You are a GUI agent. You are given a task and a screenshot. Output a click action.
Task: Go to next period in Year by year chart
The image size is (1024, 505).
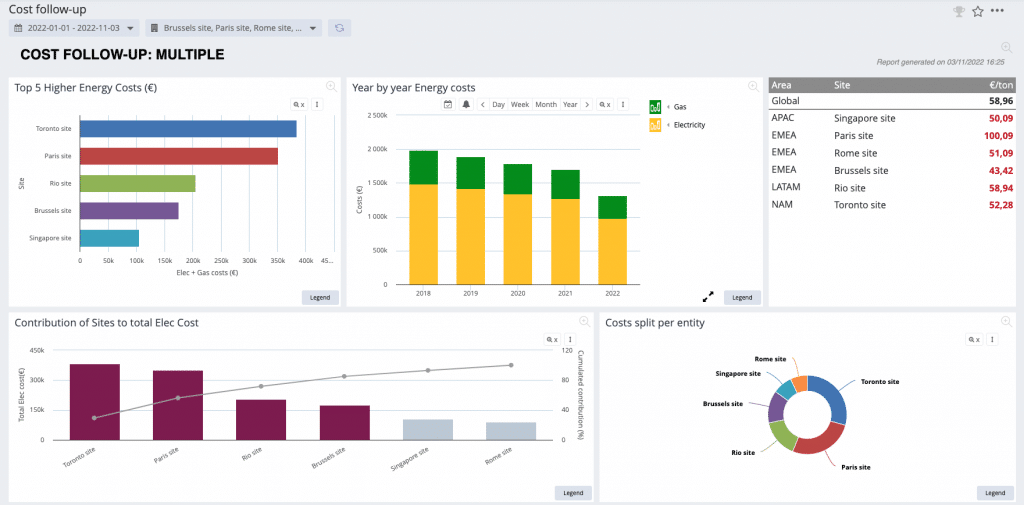tap(586, 105)
